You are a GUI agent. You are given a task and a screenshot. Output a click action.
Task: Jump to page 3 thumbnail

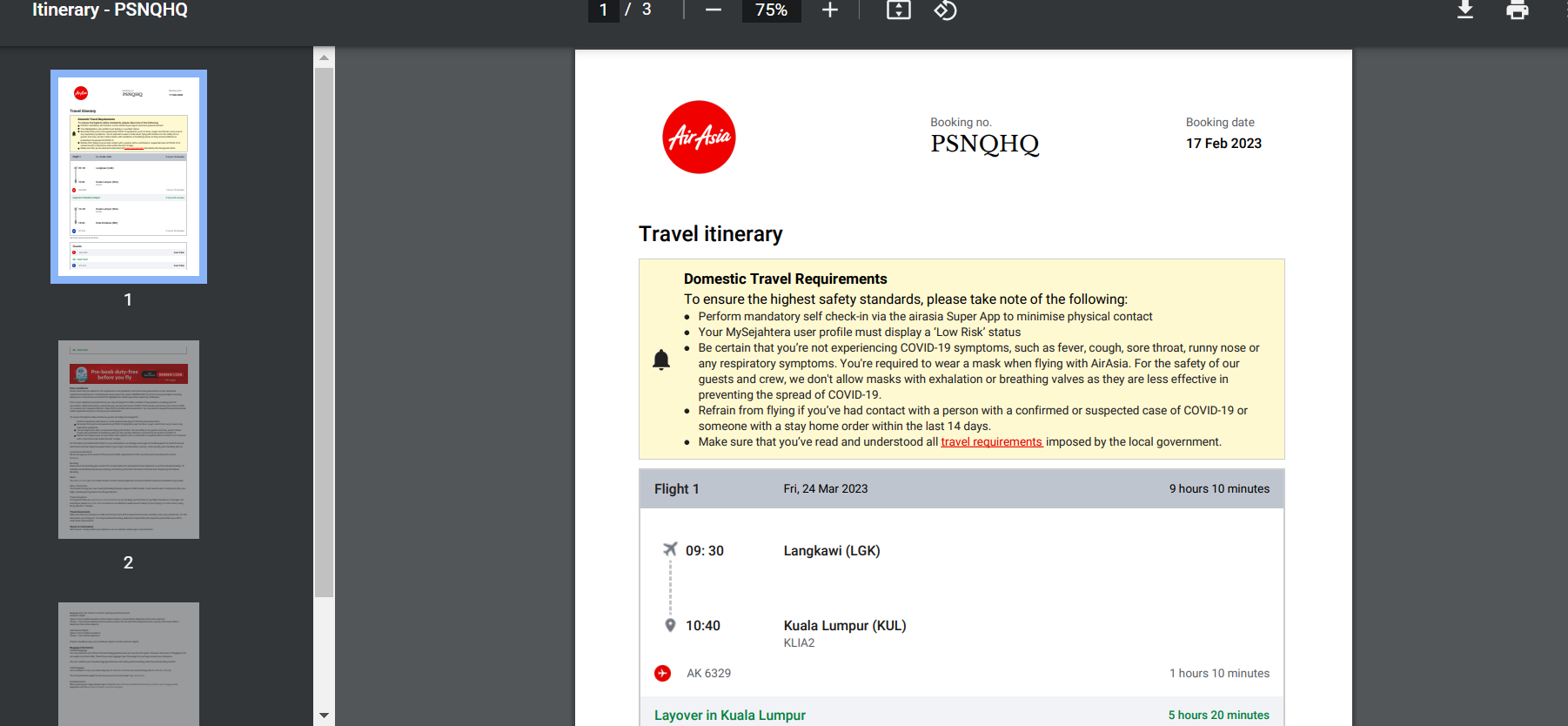coord(129,664)
